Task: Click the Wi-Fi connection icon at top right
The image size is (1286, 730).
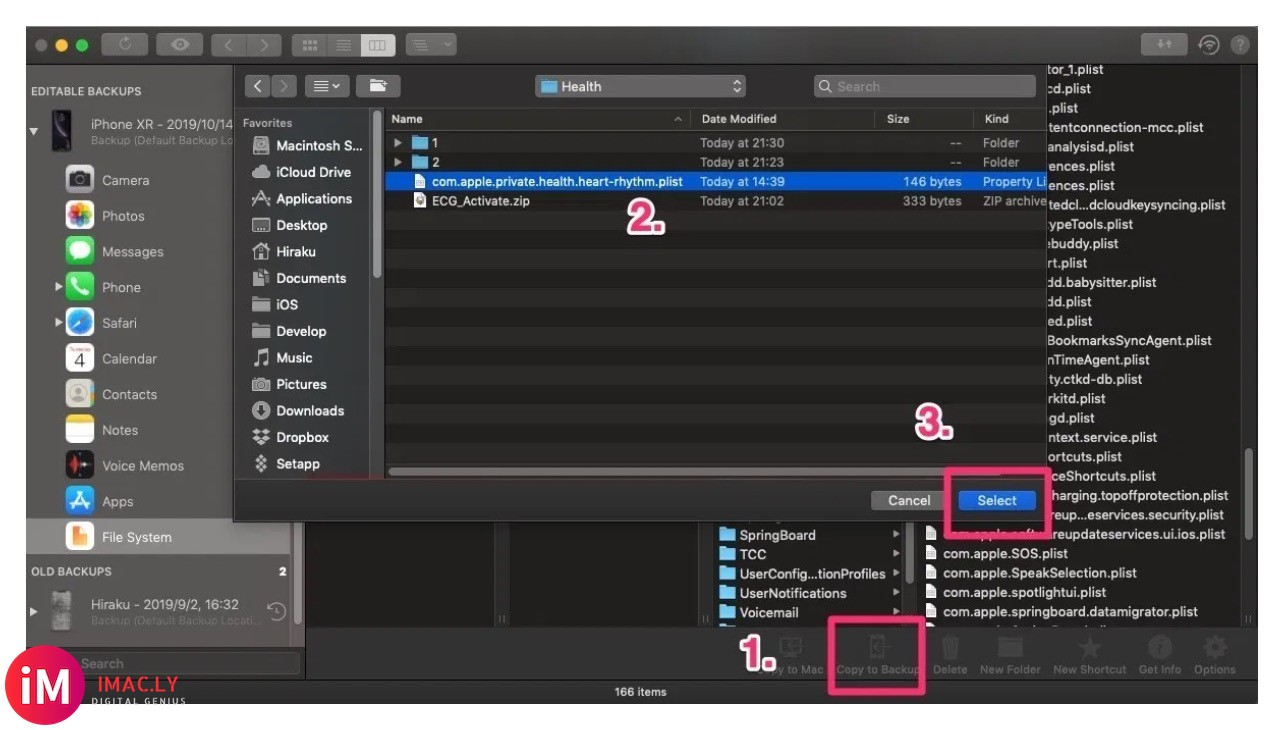Action: (1210, 45)
